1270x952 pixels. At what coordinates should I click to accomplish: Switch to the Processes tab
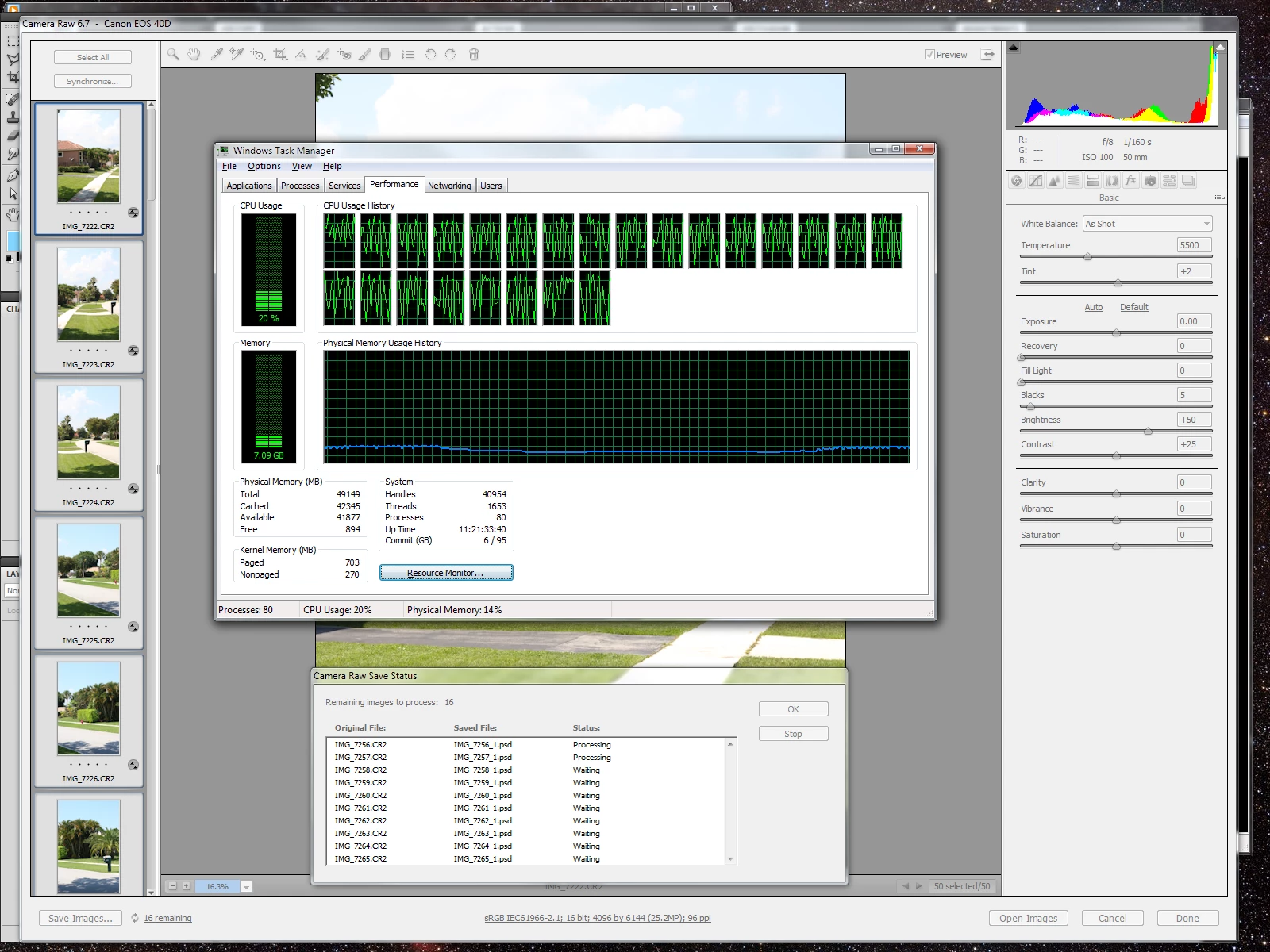click(x=300, y=186)
